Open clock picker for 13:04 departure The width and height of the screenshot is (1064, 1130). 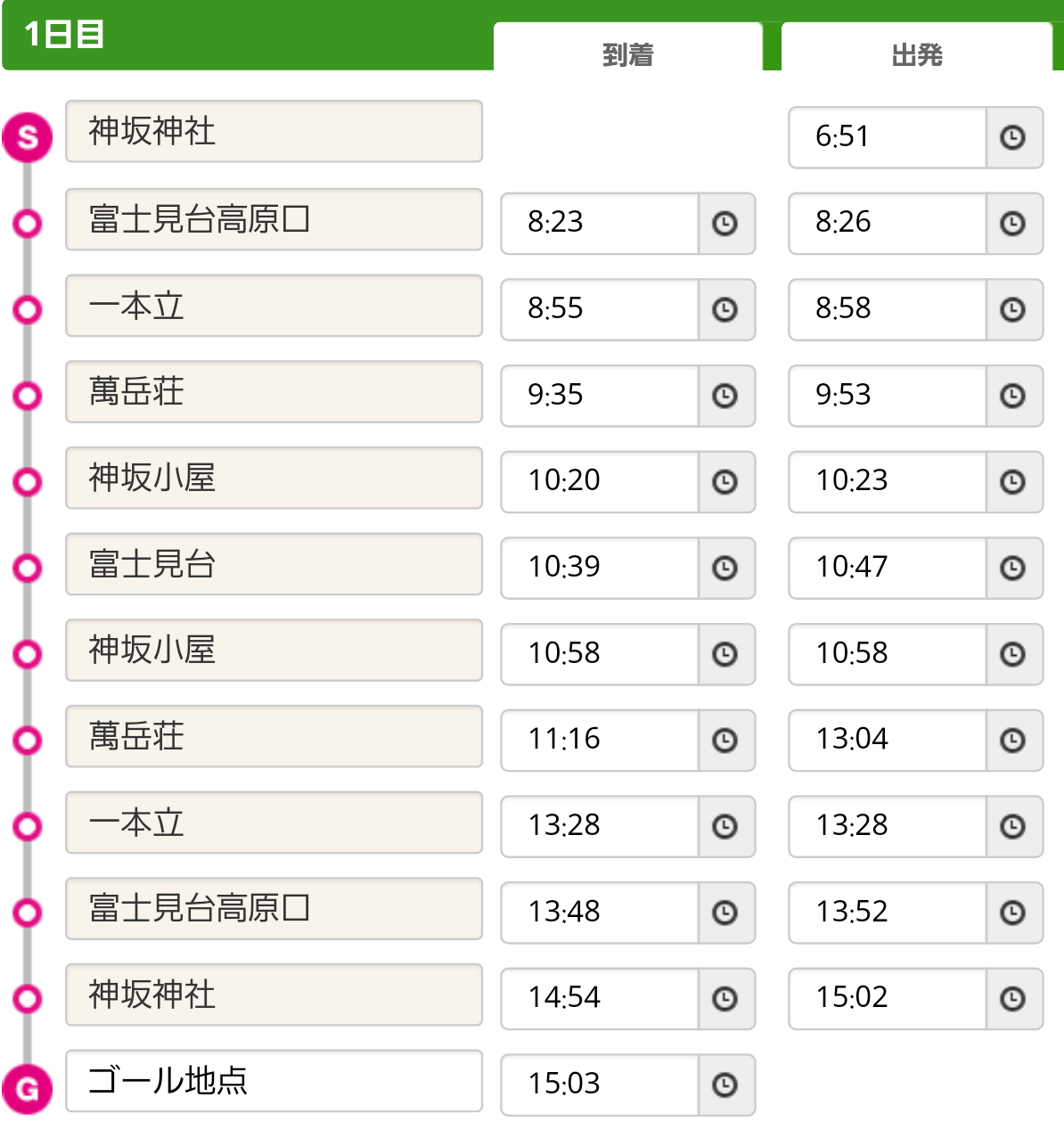[1013, 741]
